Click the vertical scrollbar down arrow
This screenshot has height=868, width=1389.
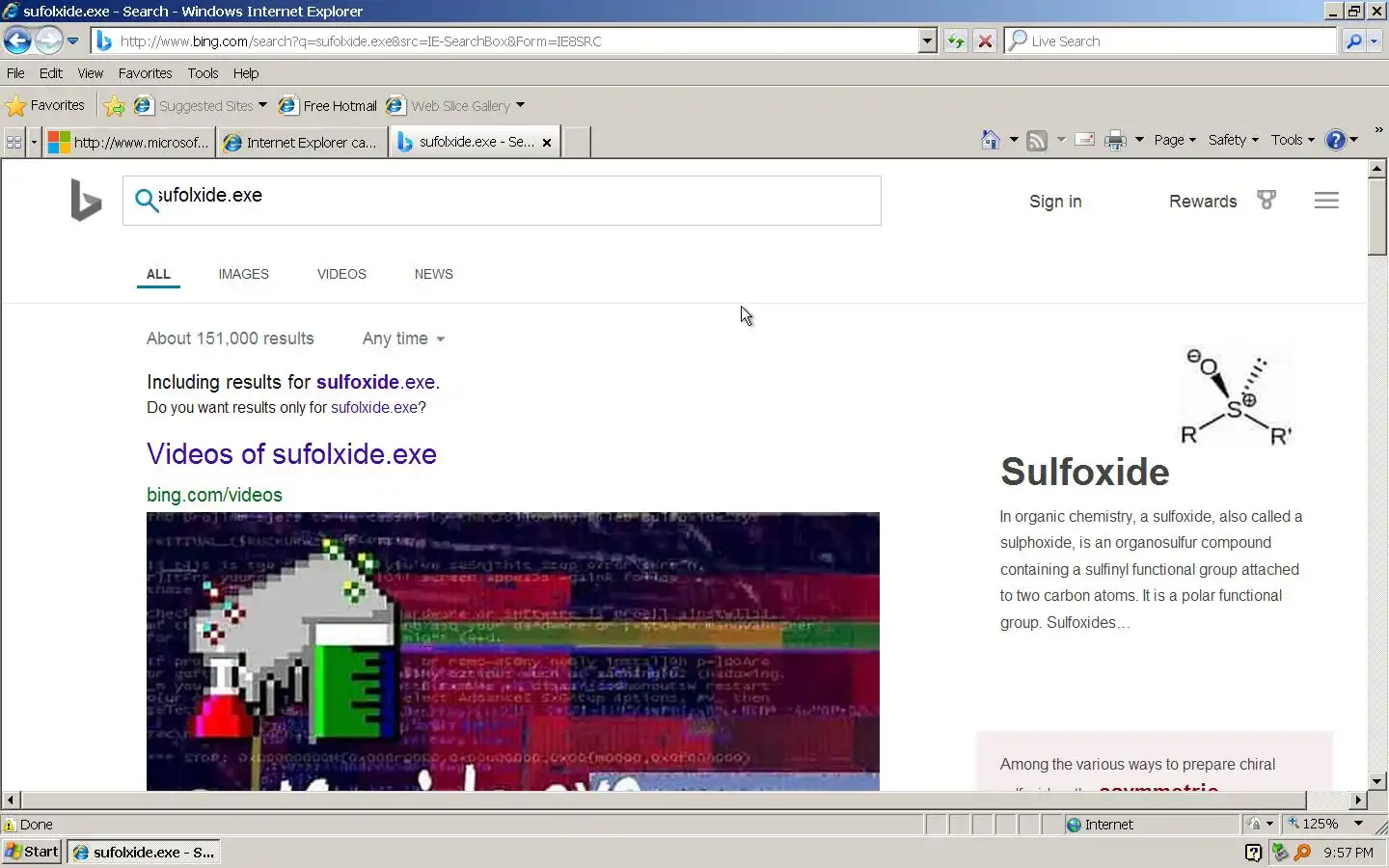(x=1376, y=781)
